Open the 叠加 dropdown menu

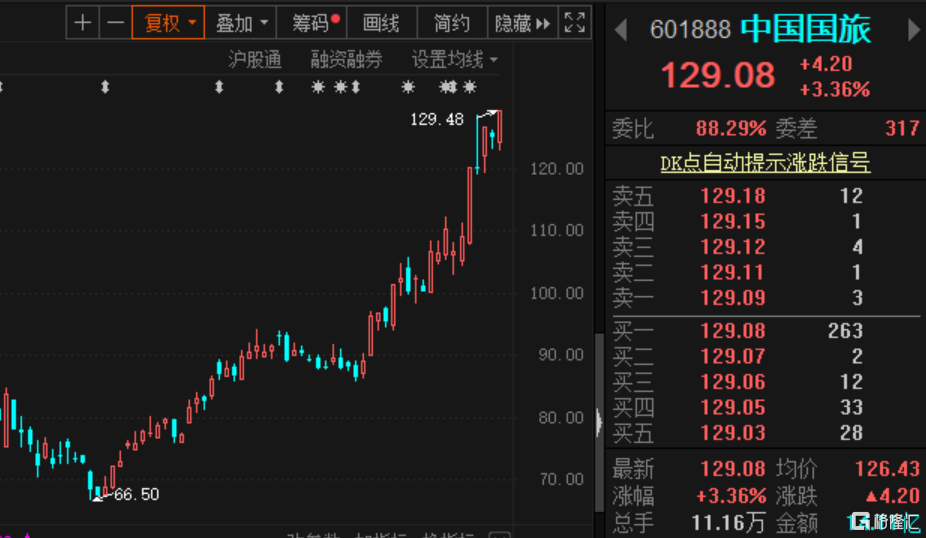click(x=240, y=23)
